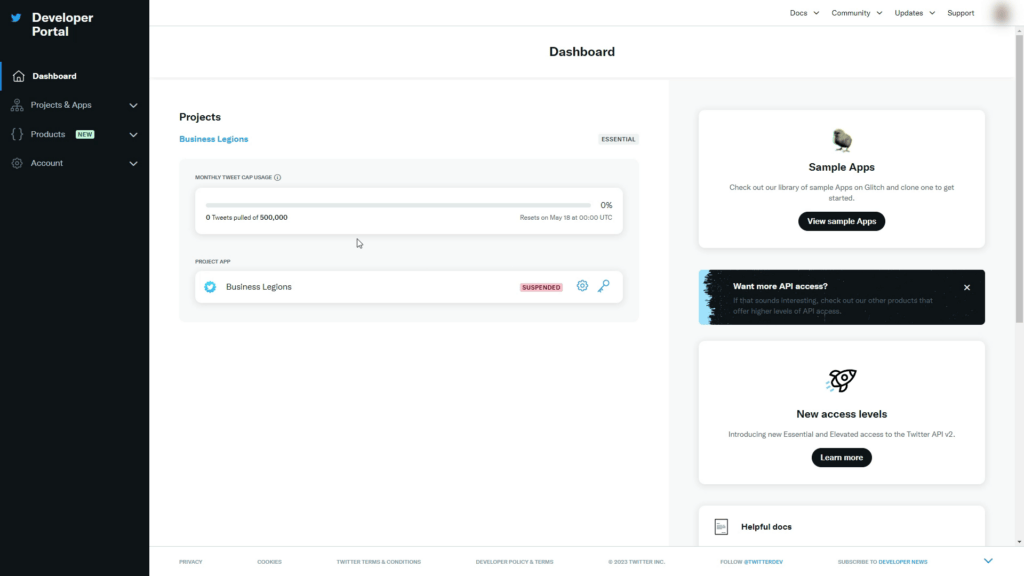1024x576 pixels.
Task: Dismiss the API access banner with X
Action: point(966,287)
